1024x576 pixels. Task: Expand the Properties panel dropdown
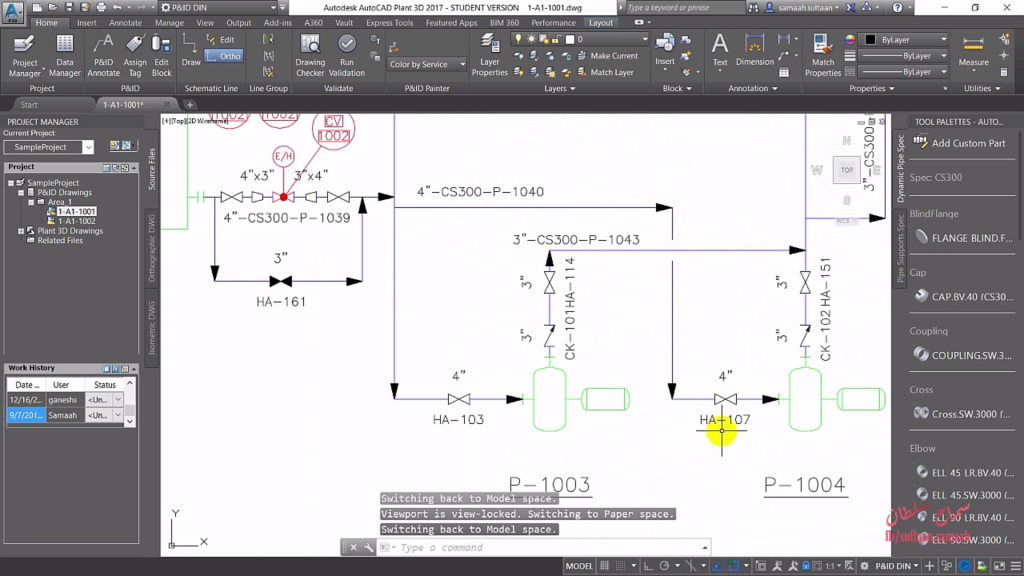pos(872,88)
